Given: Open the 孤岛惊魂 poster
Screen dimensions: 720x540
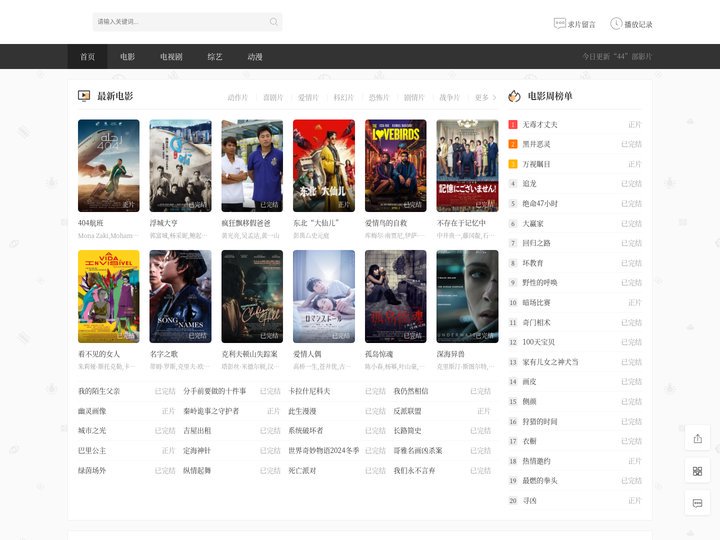Looking at the screenshot, I should (x=396, y=296).
